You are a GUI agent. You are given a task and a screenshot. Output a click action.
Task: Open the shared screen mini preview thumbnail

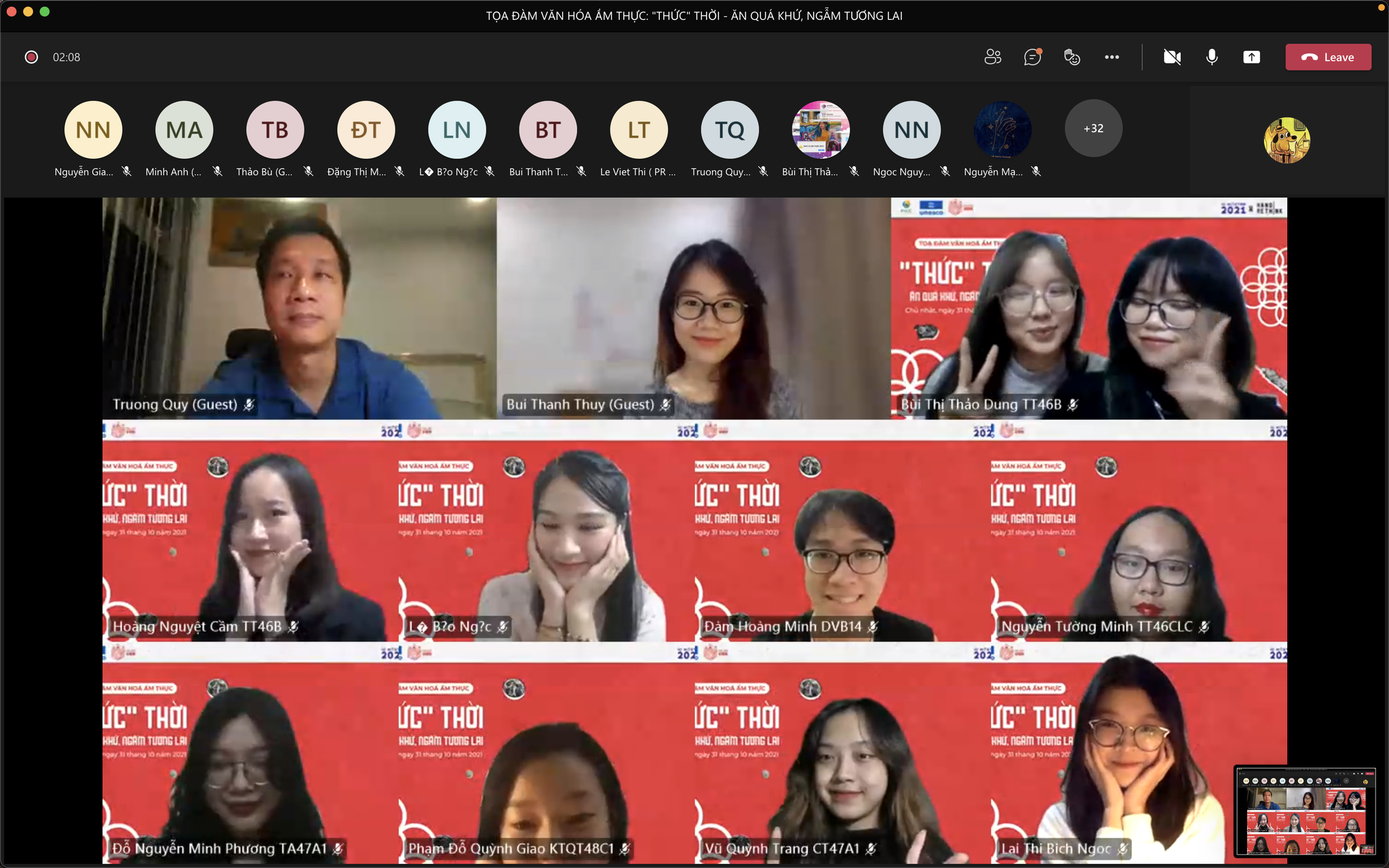point(1305,812)
